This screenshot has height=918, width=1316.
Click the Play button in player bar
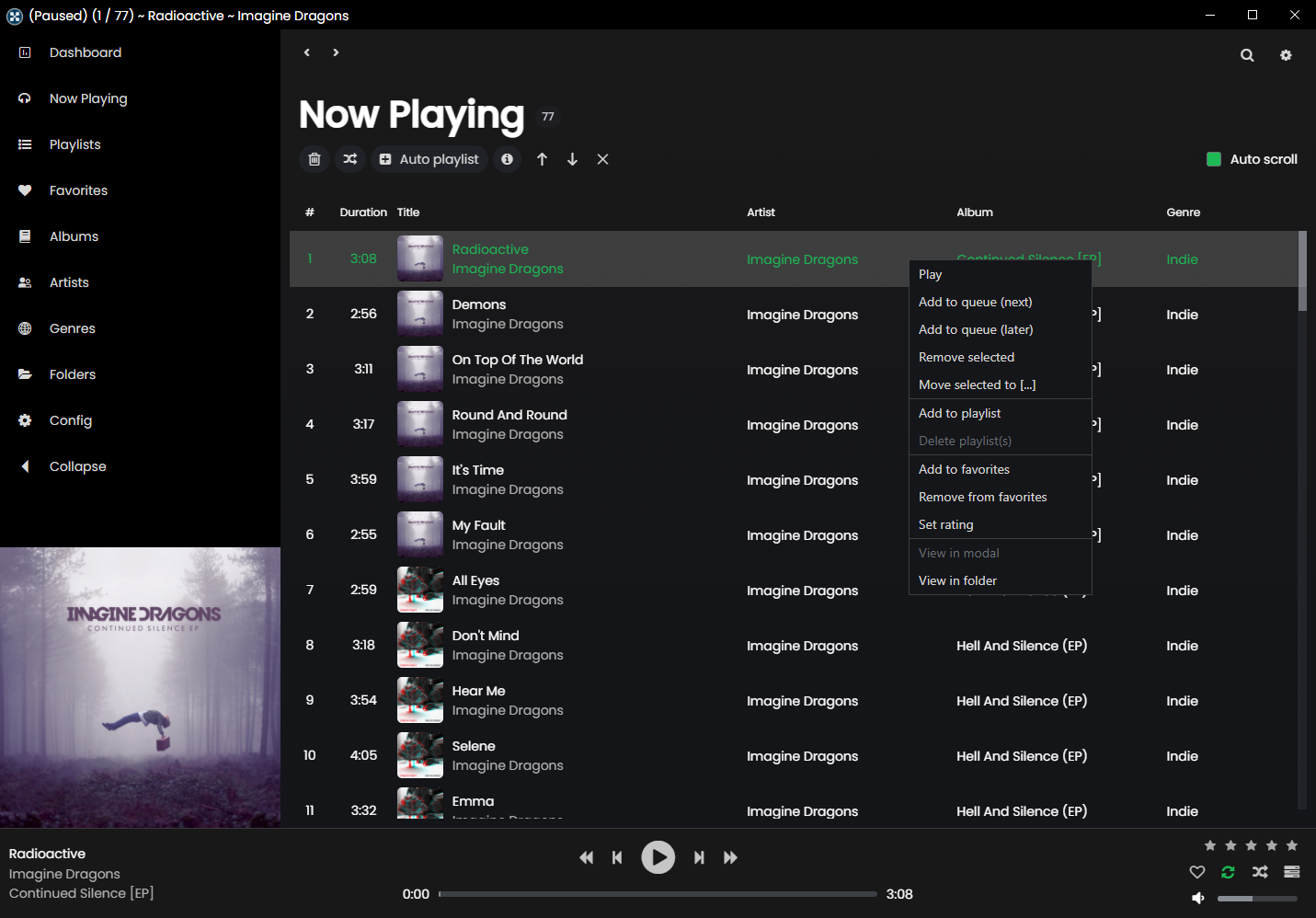(x=658, y=857)
